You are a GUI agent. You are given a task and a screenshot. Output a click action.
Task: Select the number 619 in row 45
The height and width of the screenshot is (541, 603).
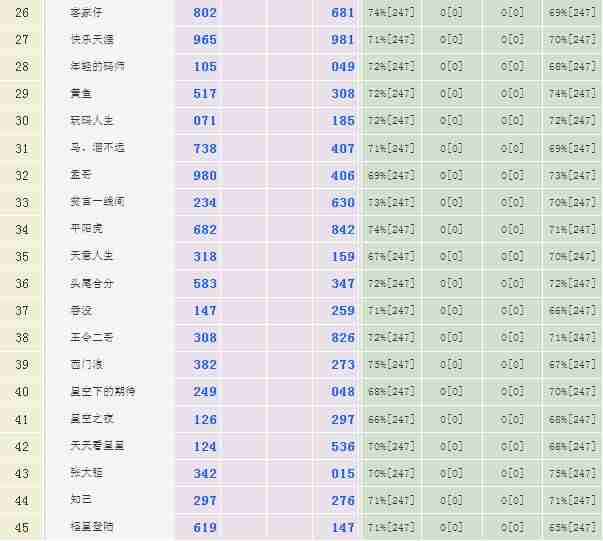(204, 528)
